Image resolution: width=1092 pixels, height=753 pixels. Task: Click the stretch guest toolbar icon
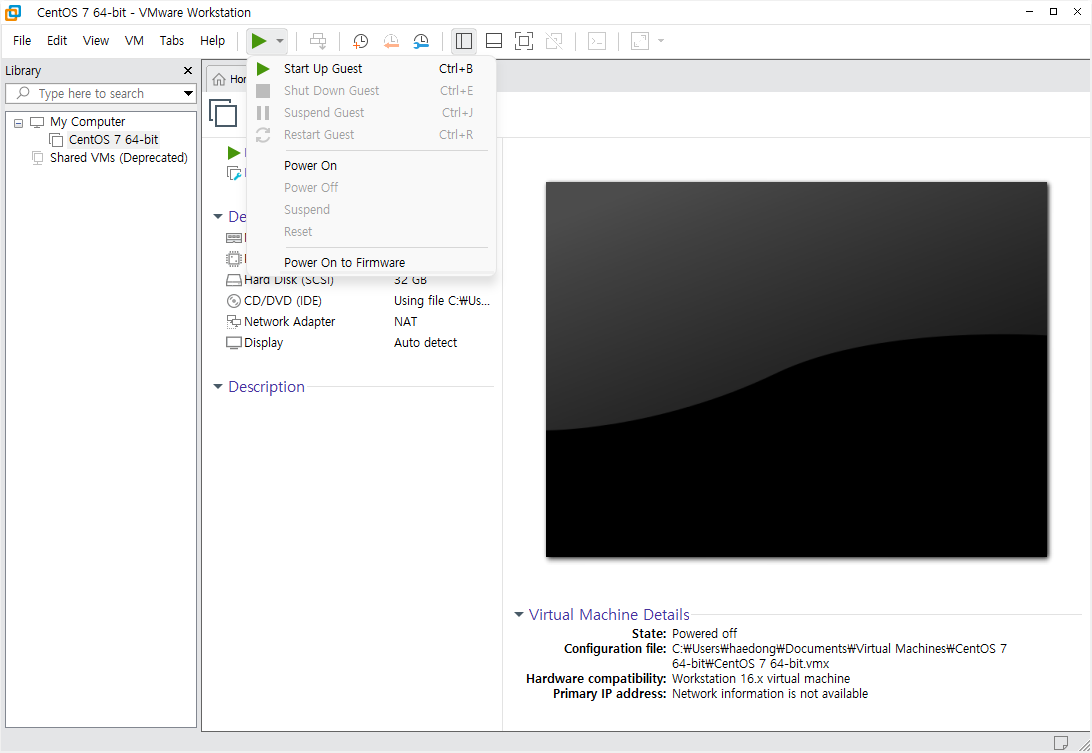click(639, 41)
